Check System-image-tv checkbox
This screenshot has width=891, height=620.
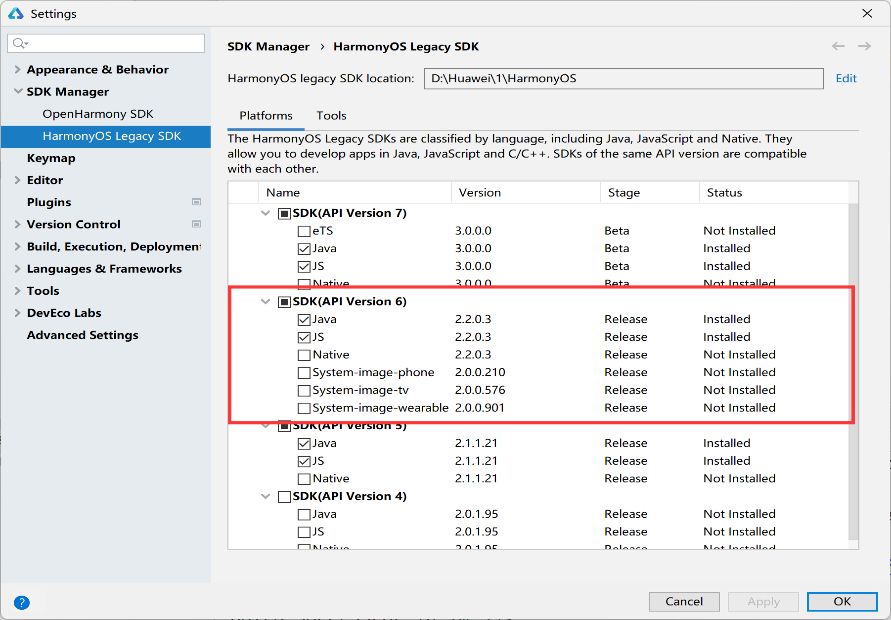tap(304, 390)
